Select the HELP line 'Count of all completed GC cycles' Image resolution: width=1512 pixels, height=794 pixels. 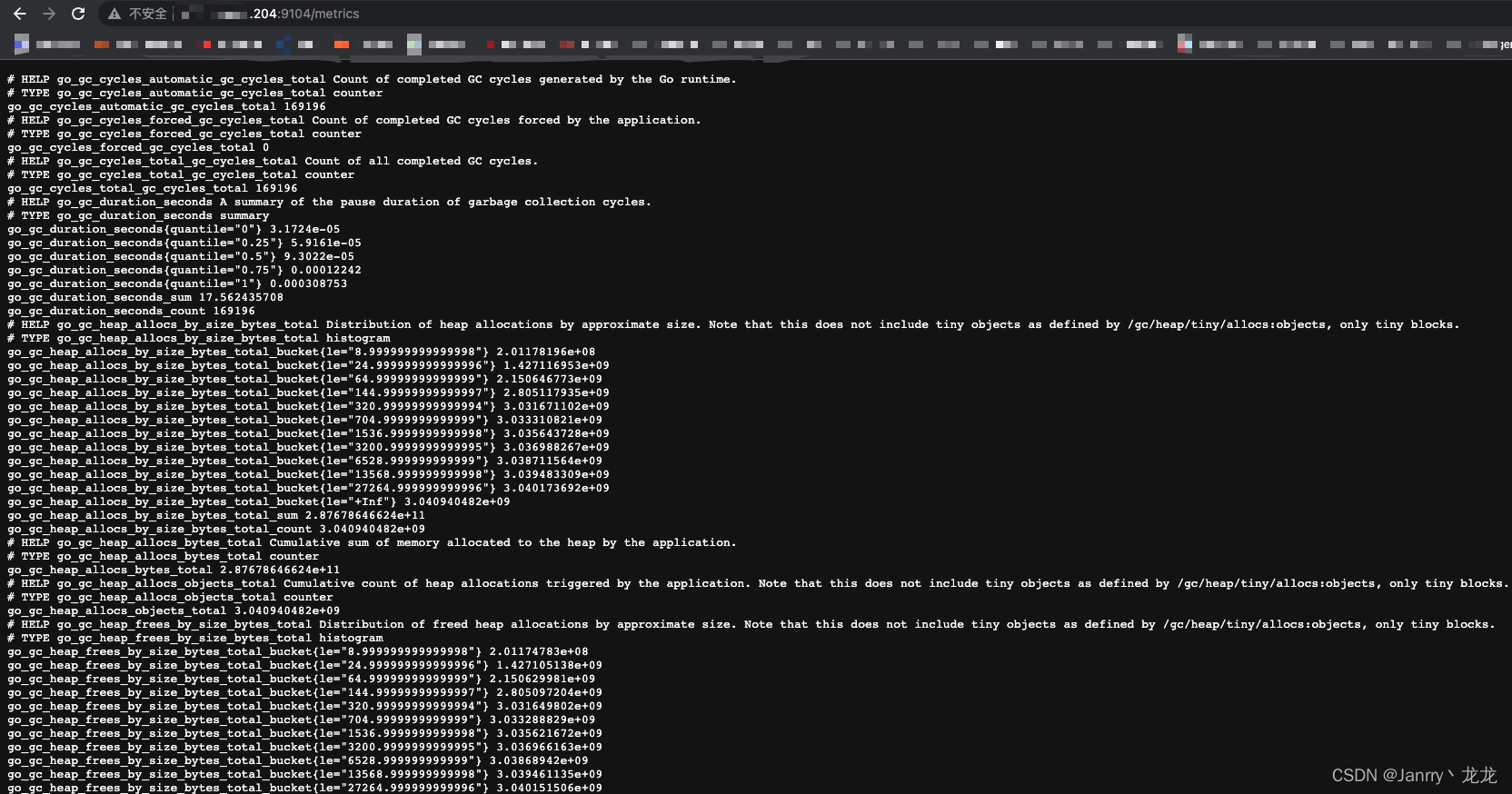tap(273, 162)
